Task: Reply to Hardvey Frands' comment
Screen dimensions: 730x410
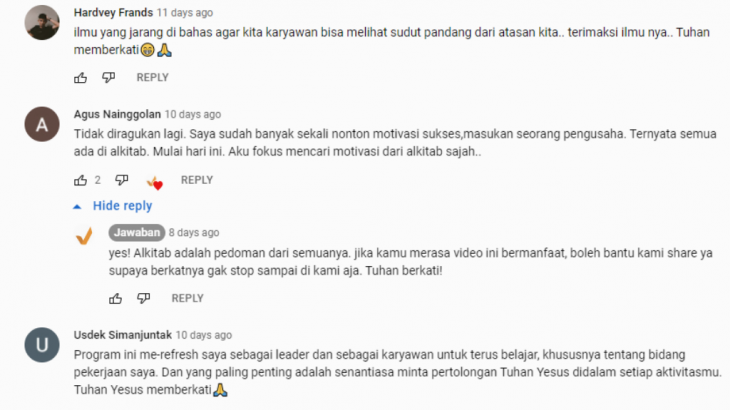Action: 152,77
